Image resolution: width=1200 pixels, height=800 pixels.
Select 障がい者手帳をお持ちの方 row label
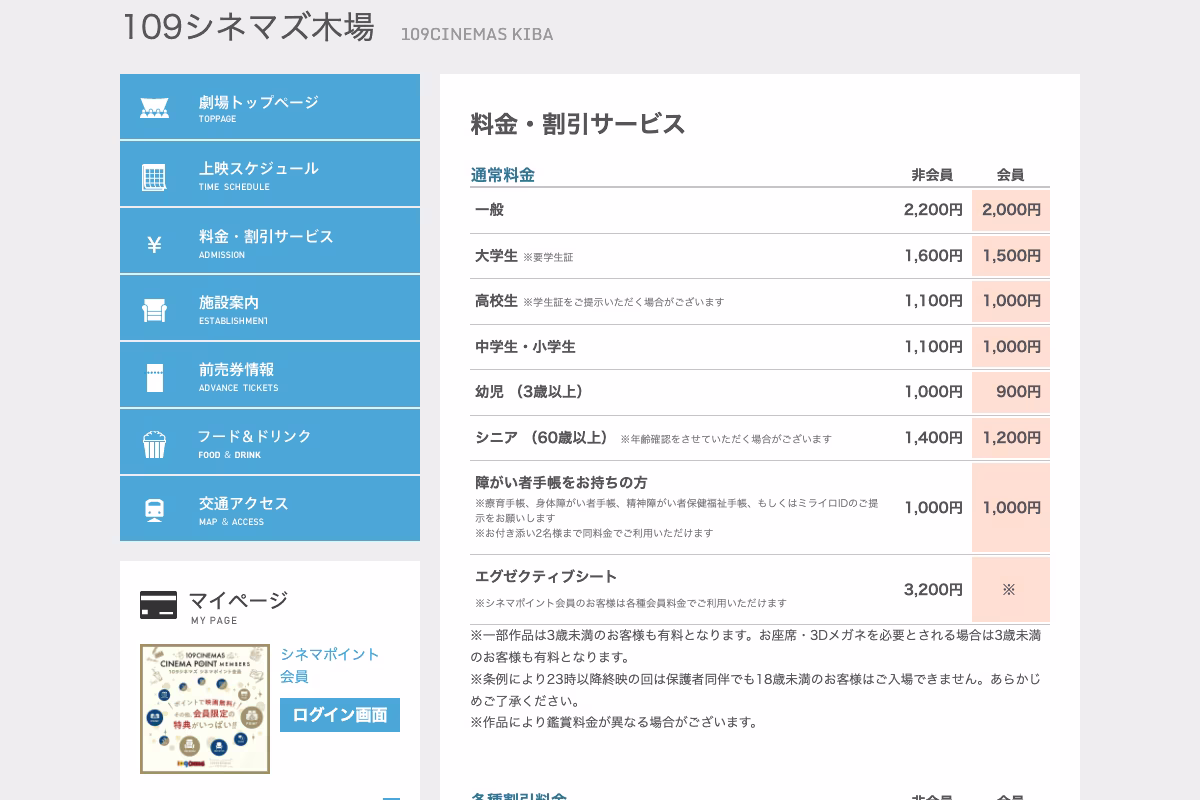[561, 482]
